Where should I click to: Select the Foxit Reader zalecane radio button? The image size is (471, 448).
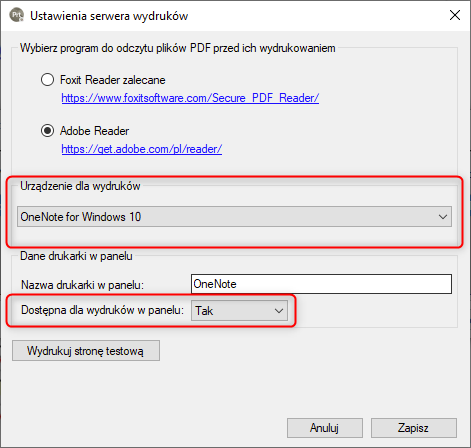pyautogui.click(x=47, y=80)
